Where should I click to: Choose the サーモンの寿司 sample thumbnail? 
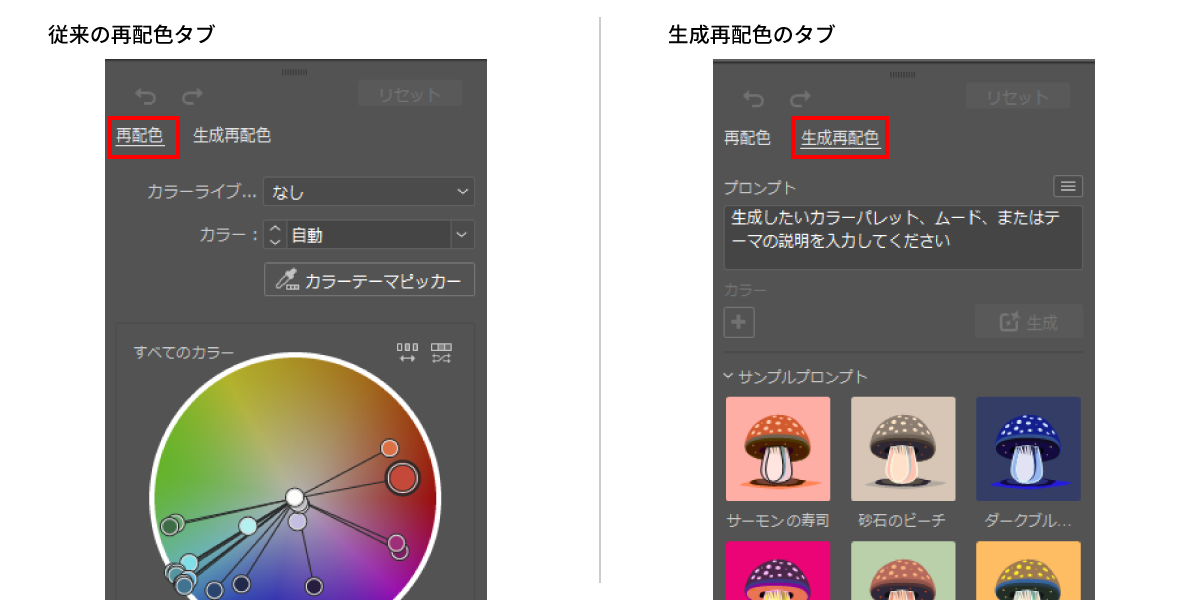pyautogui.click(x=778, y=449)
